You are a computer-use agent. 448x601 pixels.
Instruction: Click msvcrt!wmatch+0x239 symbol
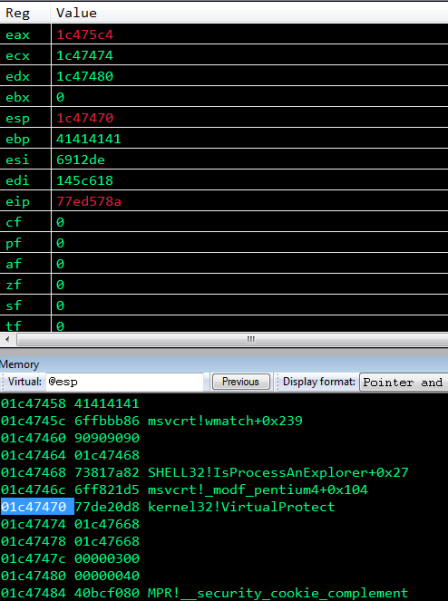pos(225,421)
